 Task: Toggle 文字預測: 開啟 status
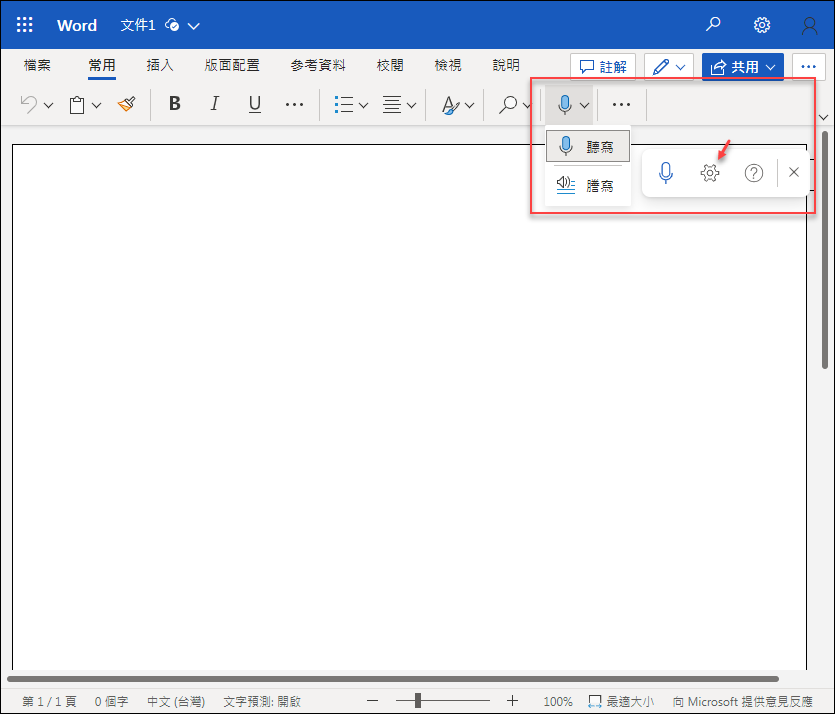click(262, 701)
